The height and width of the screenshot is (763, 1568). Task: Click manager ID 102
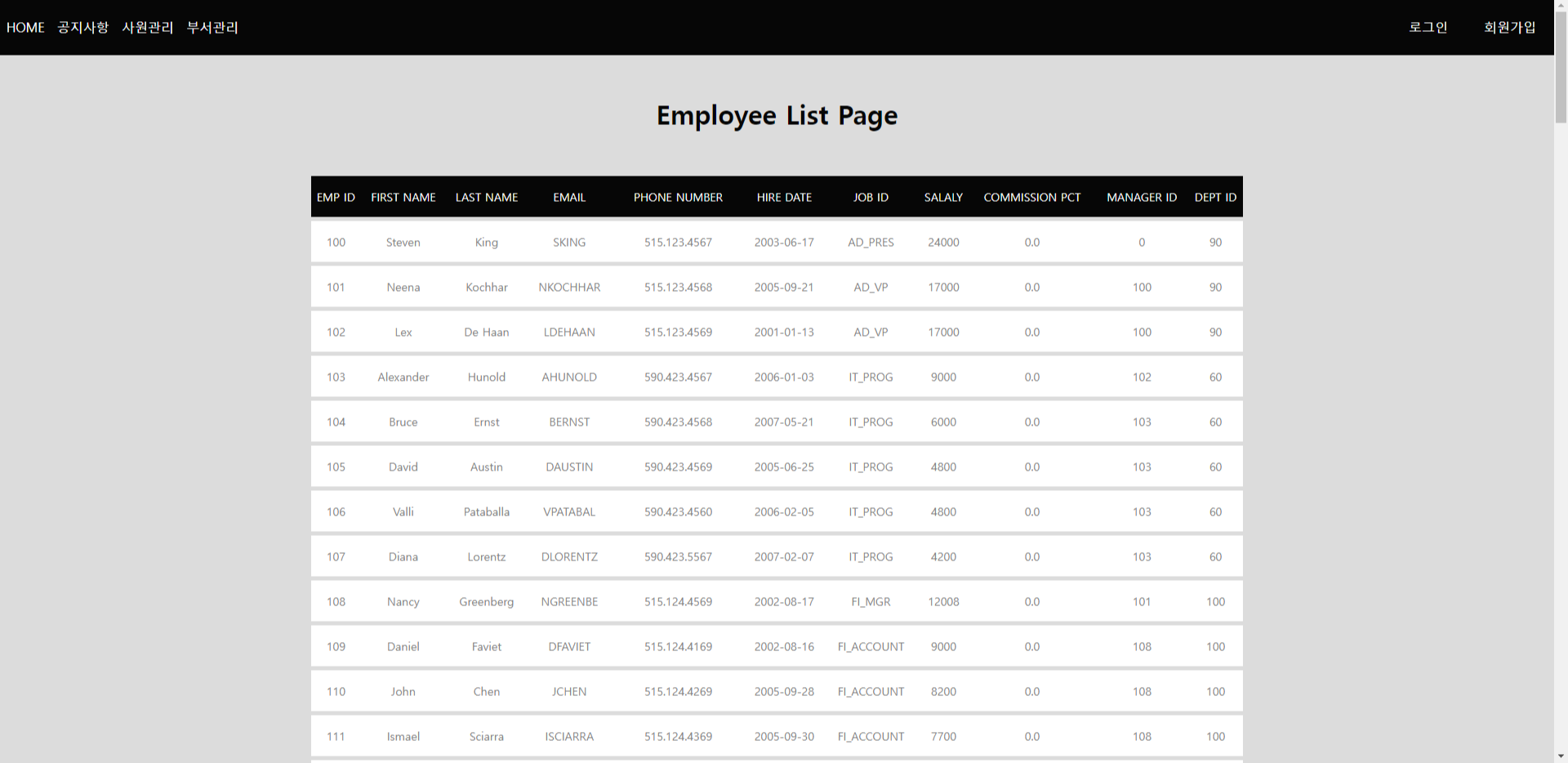click(x=1142, y=377)
